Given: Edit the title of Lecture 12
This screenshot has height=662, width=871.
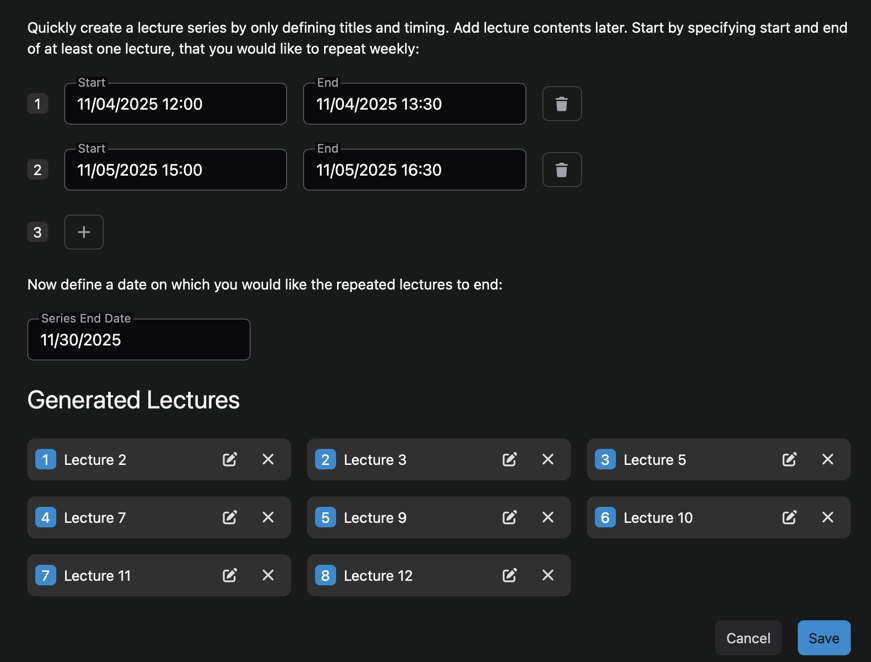Looking at the screenshot, I should coord(509,575).
